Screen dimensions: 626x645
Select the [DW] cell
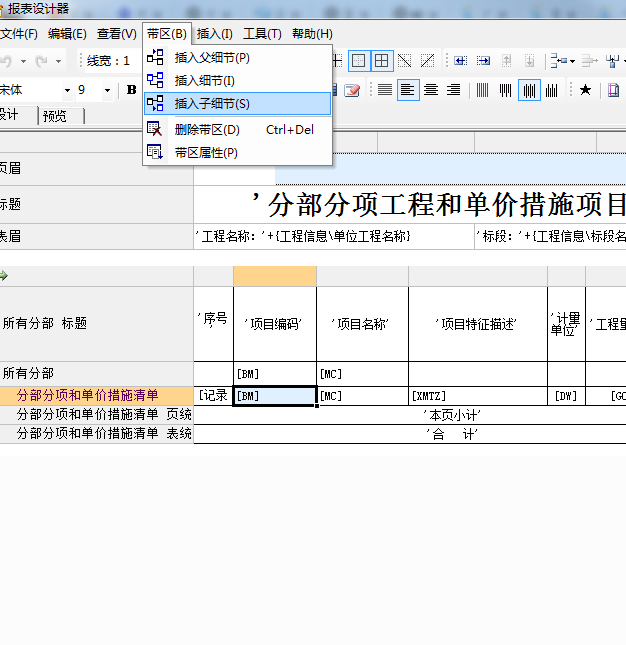tap(566, 396)
